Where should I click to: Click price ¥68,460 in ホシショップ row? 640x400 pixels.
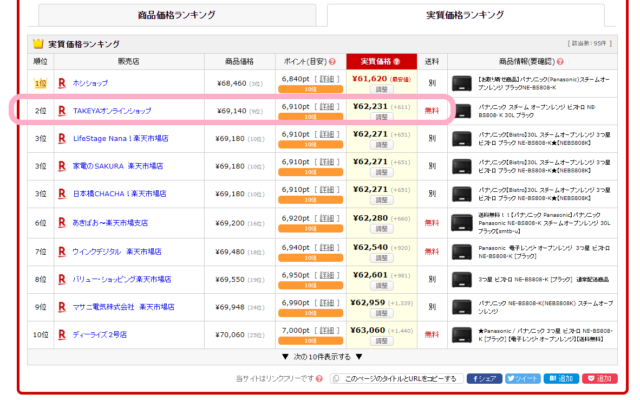pyautogui.click(x=231, y=84)
